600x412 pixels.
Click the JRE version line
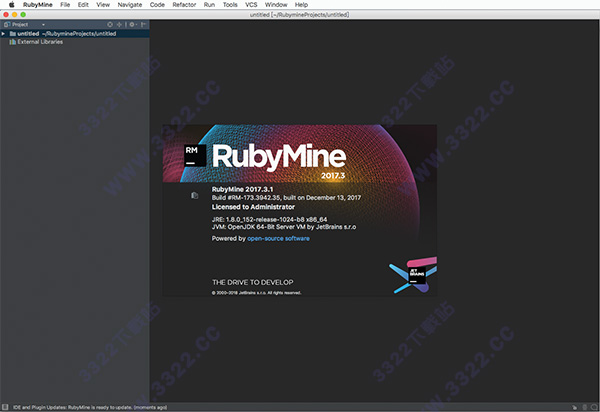point(269,220)
